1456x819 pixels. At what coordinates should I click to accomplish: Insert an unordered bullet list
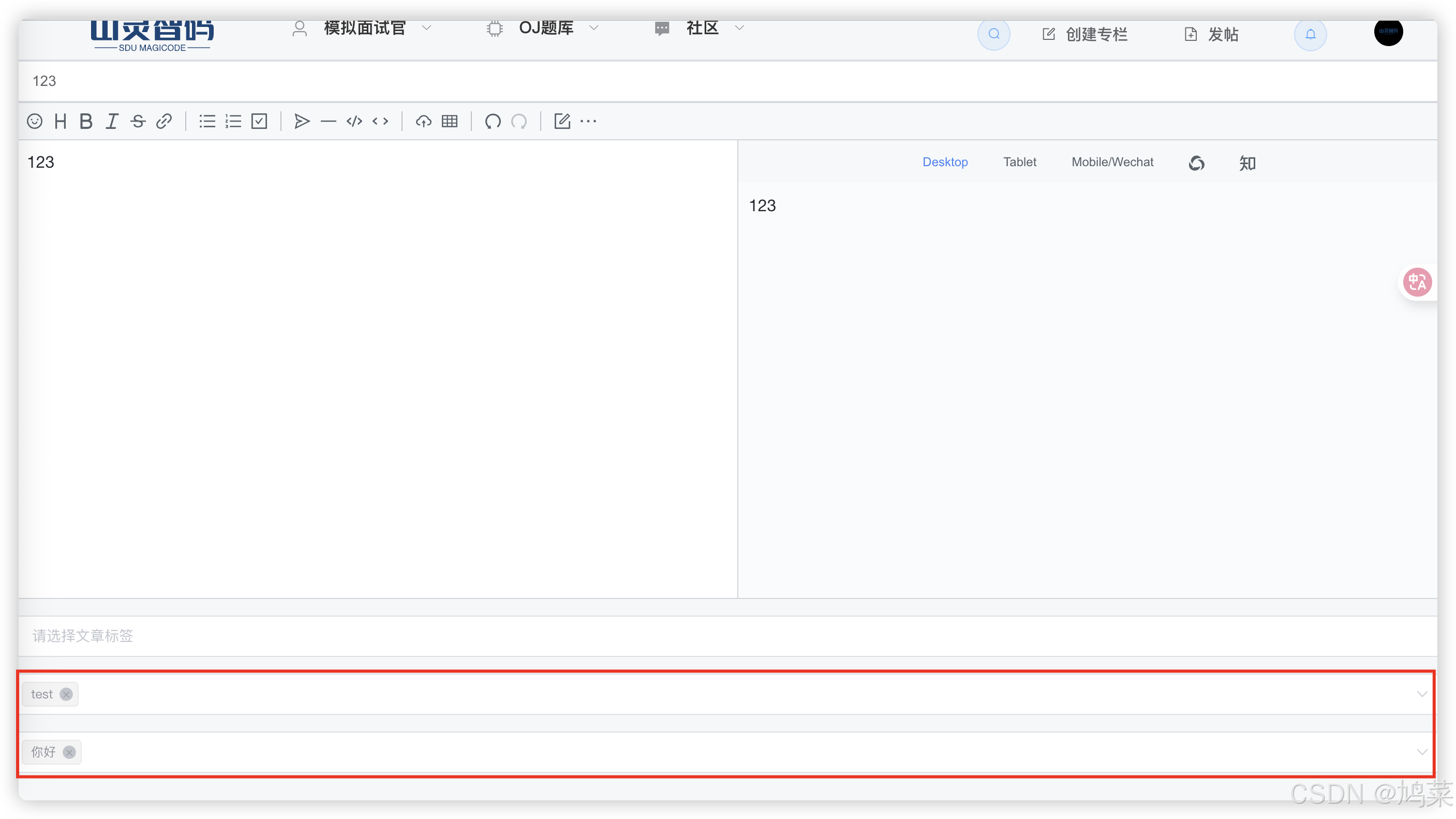[x=207, y=121]
